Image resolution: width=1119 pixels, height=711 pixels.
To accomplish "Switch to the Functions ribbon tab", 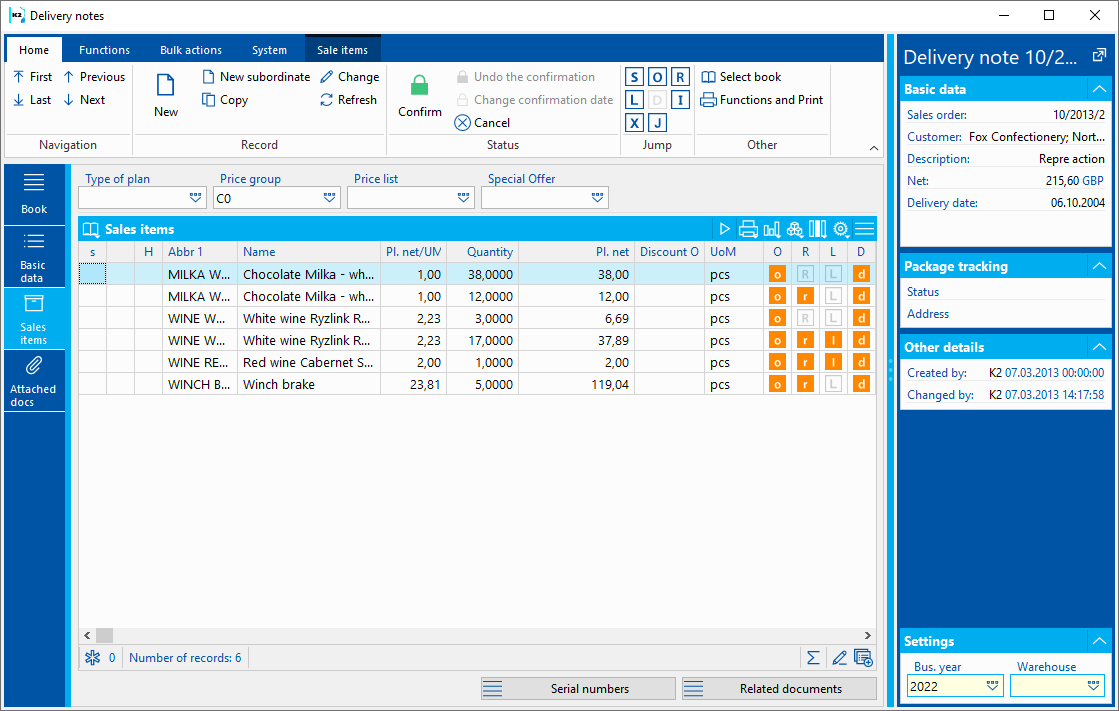I will point(104,50).
